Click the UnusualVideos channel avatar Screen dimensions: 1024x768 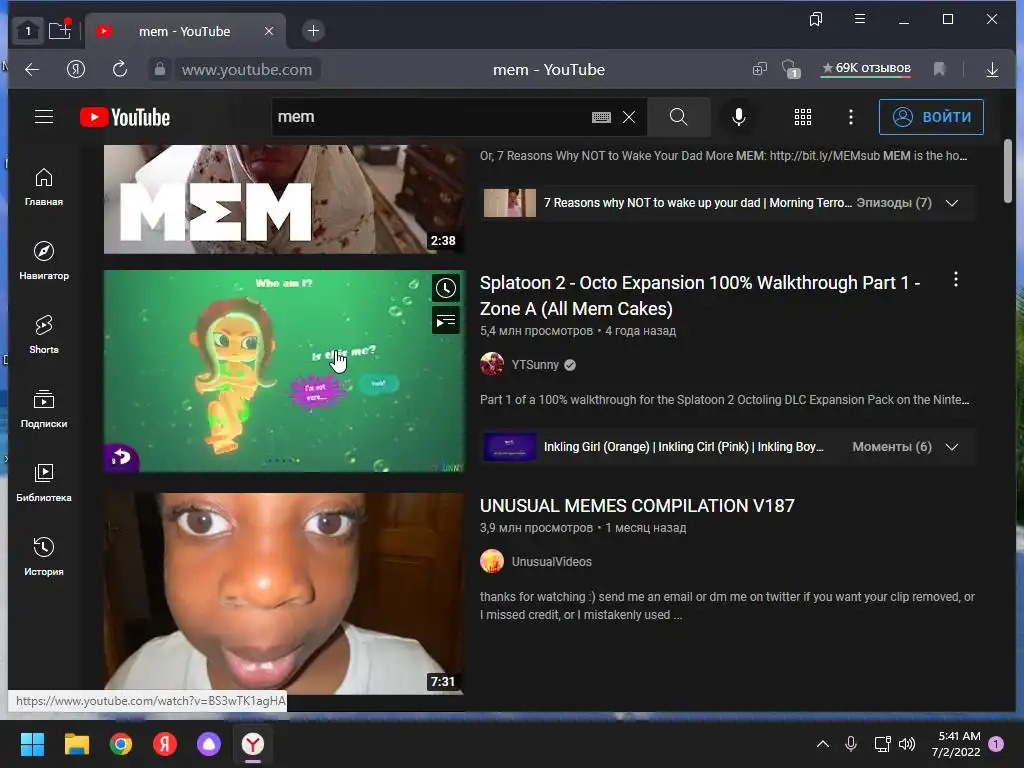492,561
